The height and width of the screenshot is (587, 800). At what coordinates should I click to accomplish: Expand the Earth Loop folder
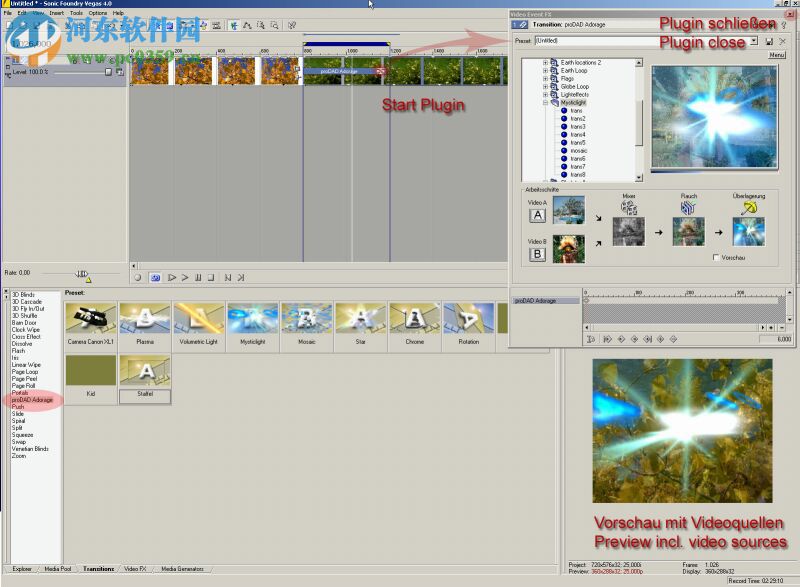(545, 71)
